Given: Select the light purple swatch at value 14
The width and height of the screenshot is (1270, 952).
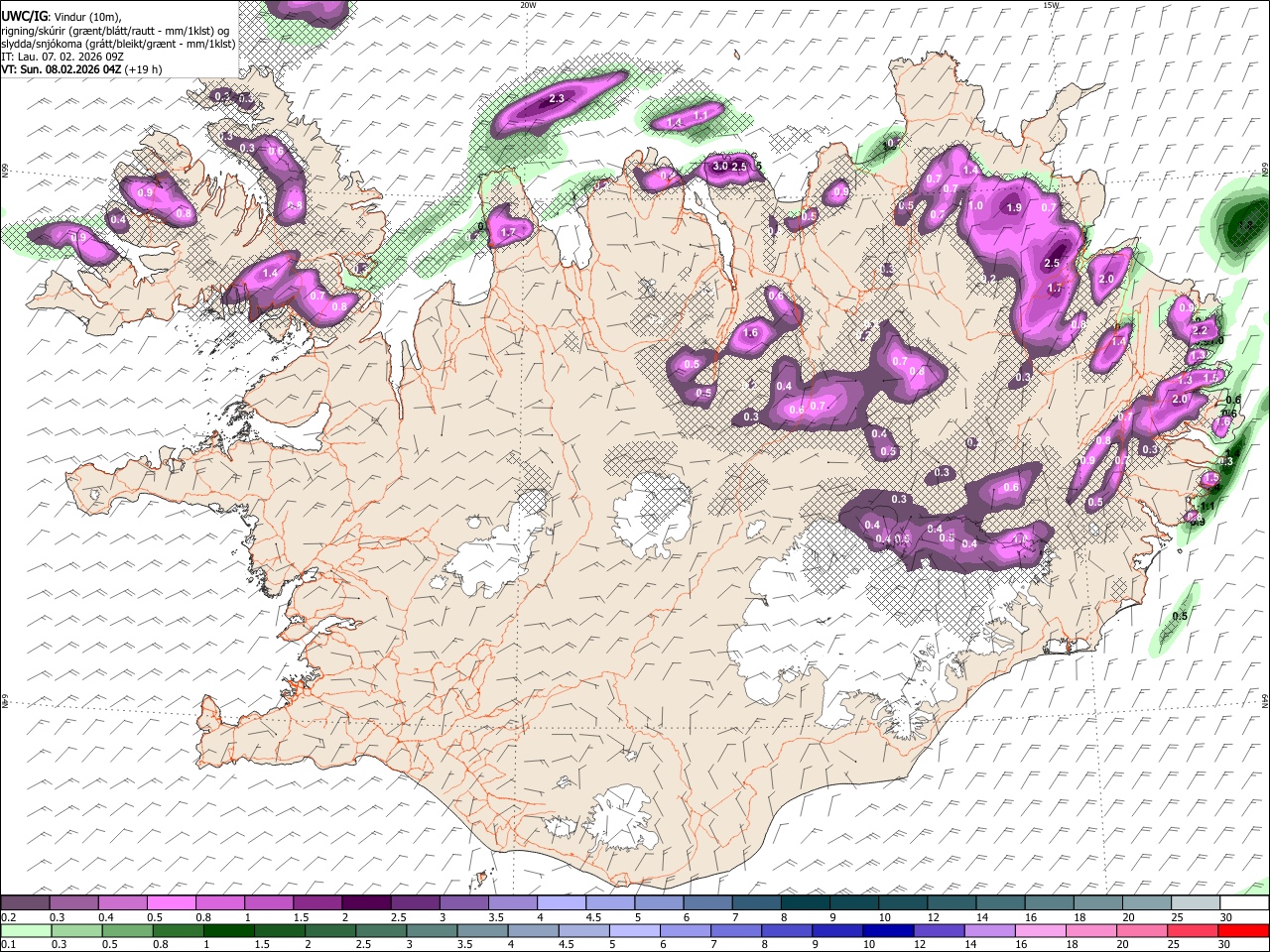Looking at the screenshot, I should click(x=989, y=930).
